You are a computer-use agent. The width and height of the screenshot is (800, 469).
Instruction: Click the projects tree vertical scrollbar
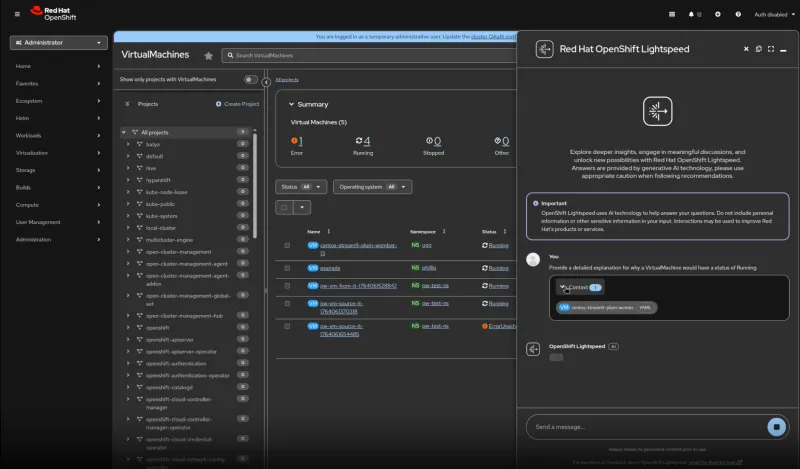pyautogui.click(x=255, y=184)
